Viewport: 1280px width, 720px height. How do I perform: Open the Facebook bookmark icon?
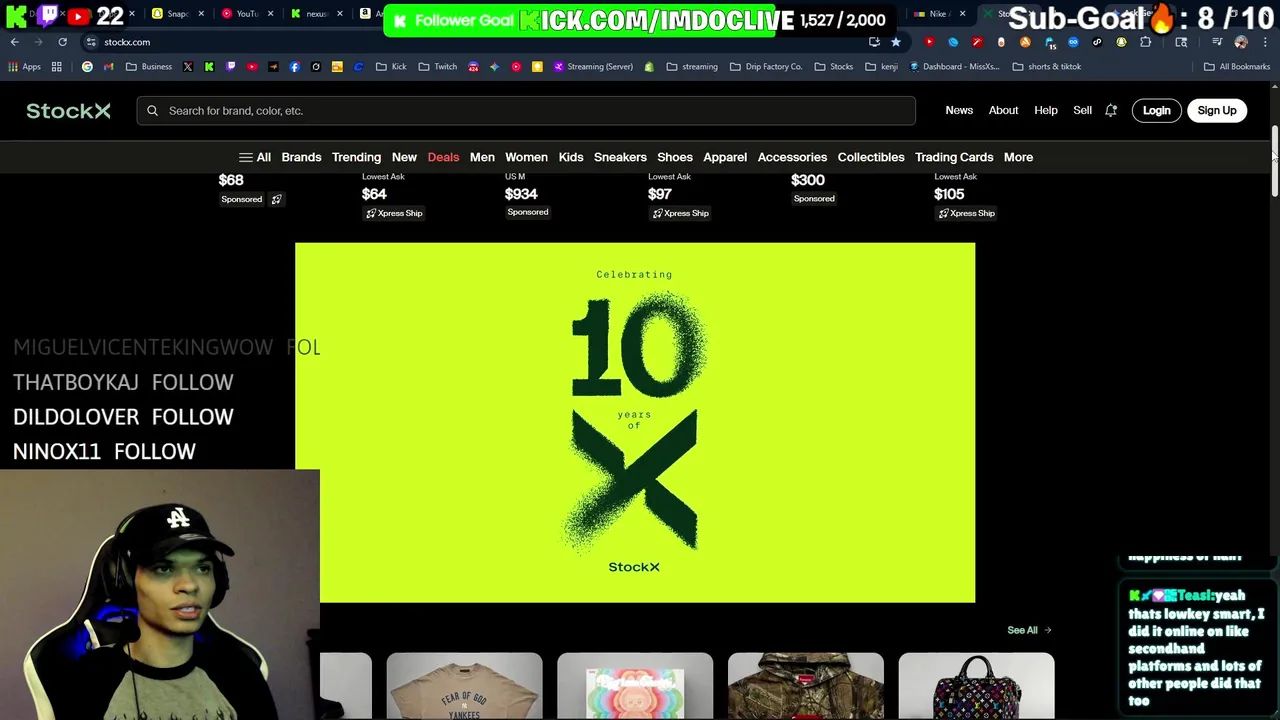pos(294,67)
